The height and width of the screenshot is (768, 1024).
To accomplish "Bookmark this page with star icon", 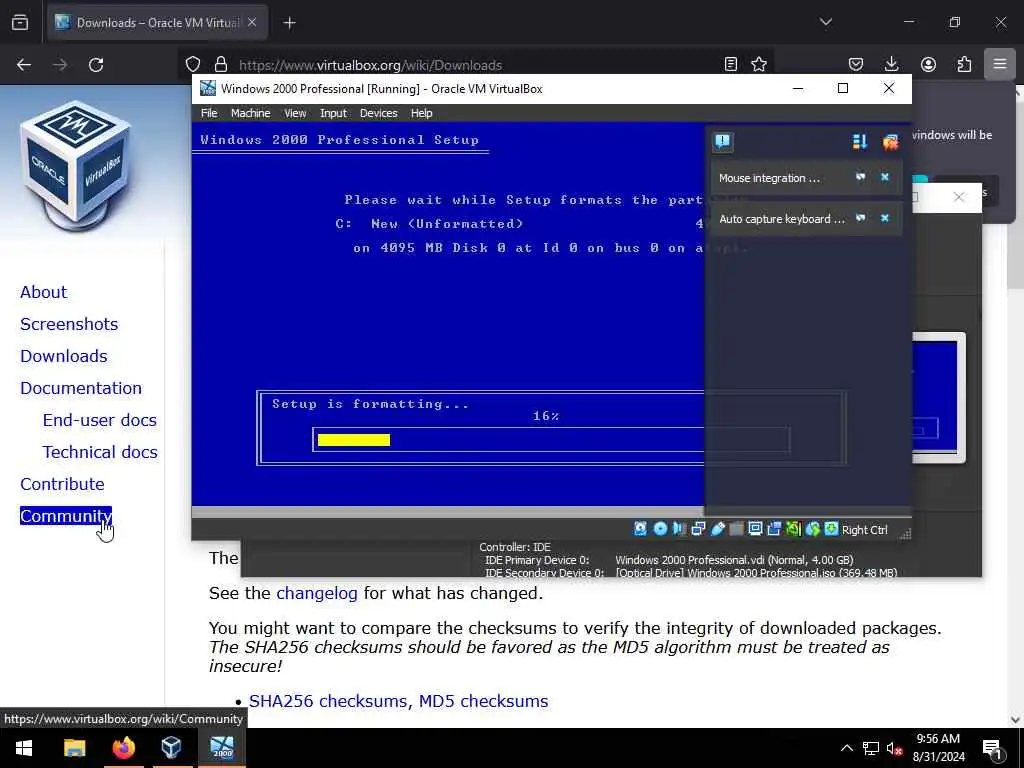I will click(x=759, y=64).
